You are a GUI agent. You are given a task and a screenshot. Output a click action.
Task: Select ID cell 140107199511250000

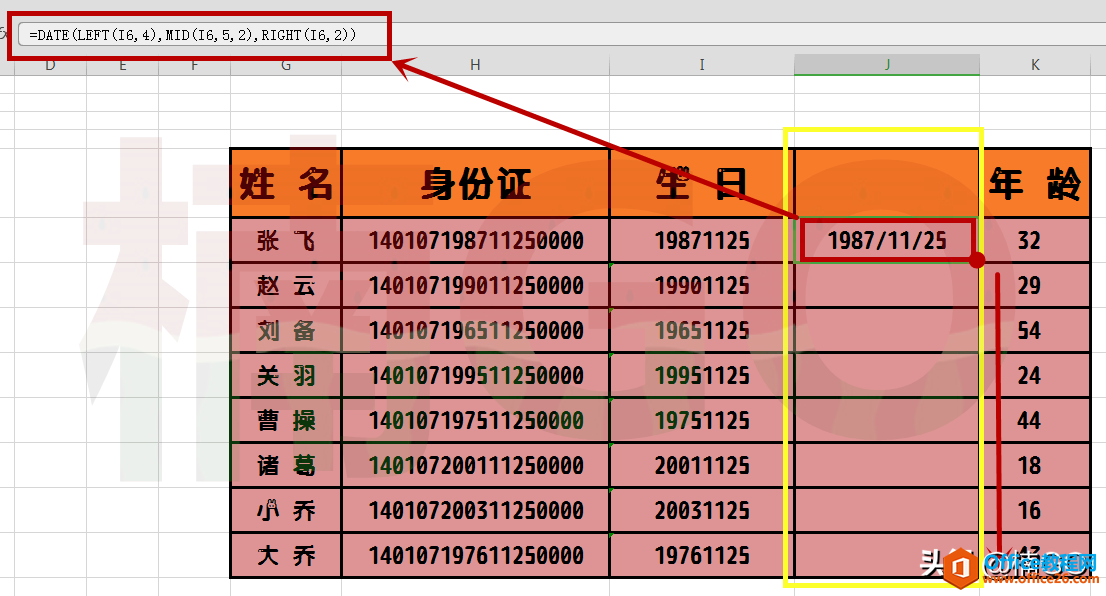coord(475,375)
